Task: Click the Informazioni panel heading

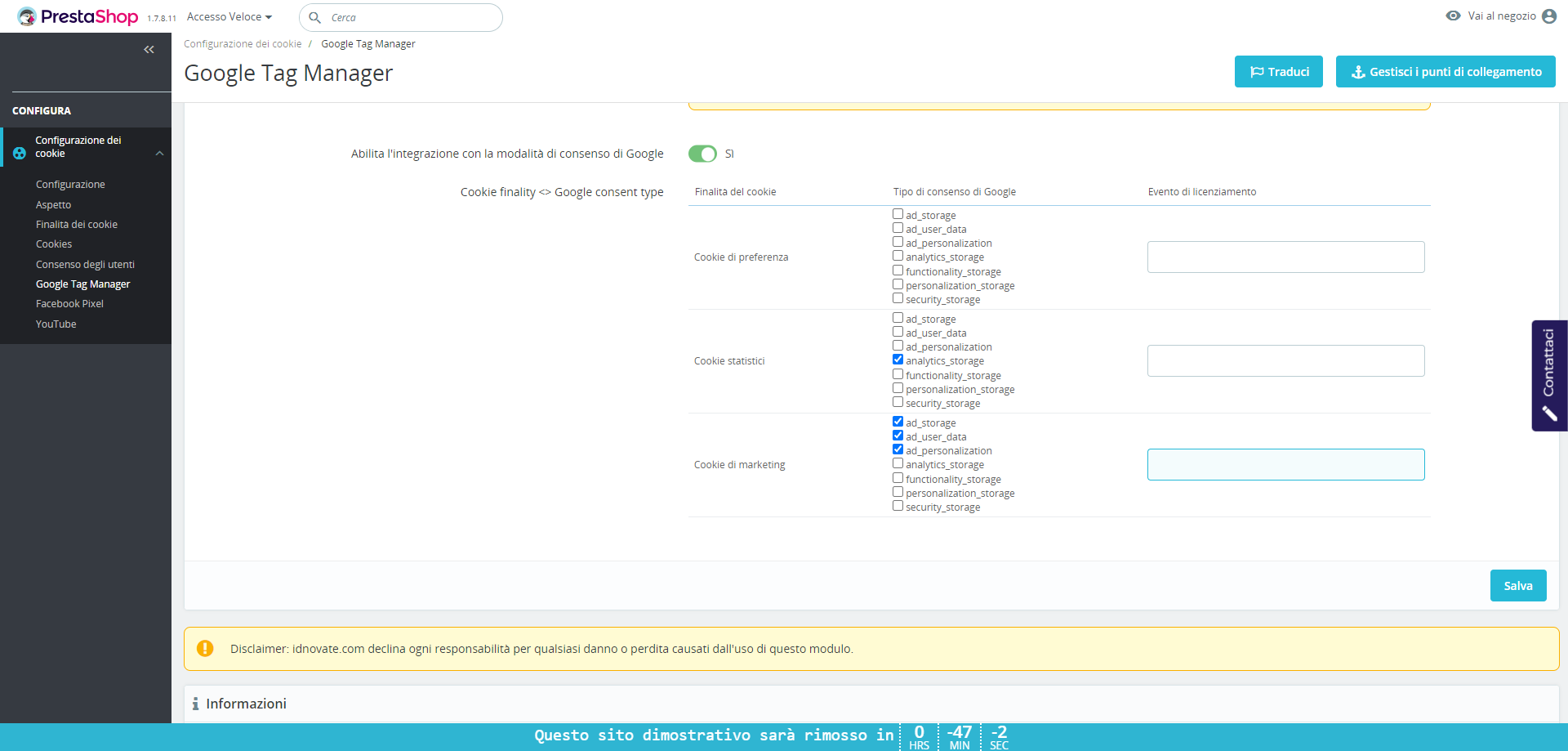Action: 246,704
